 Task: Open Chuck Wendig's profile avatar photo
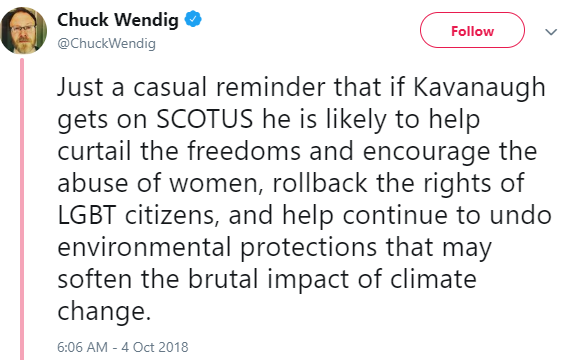pos(24,30)
